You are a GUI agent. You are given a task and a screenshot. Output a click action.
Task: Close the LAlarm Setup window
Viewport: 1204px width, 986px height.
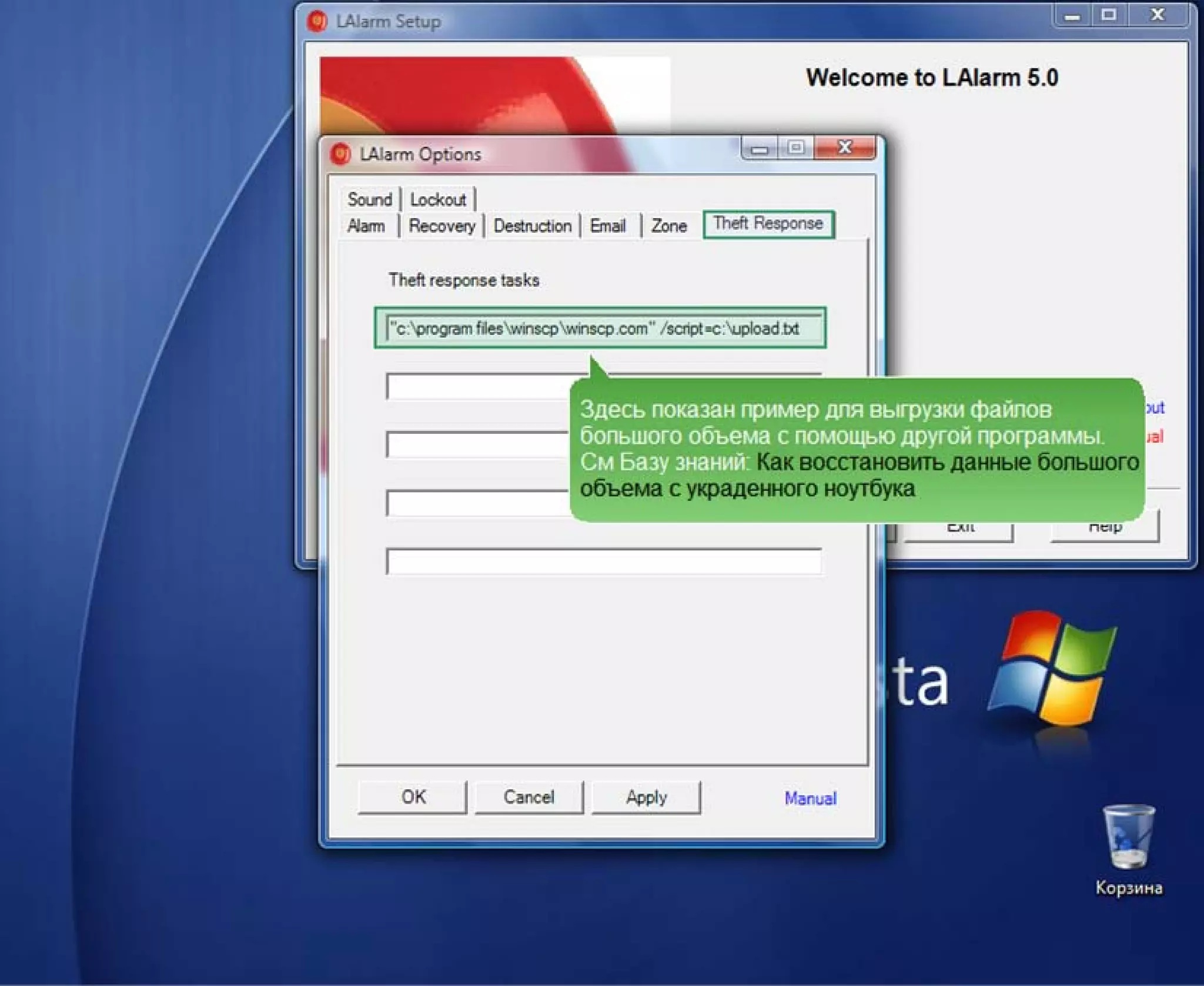[x=1157, y=15]
